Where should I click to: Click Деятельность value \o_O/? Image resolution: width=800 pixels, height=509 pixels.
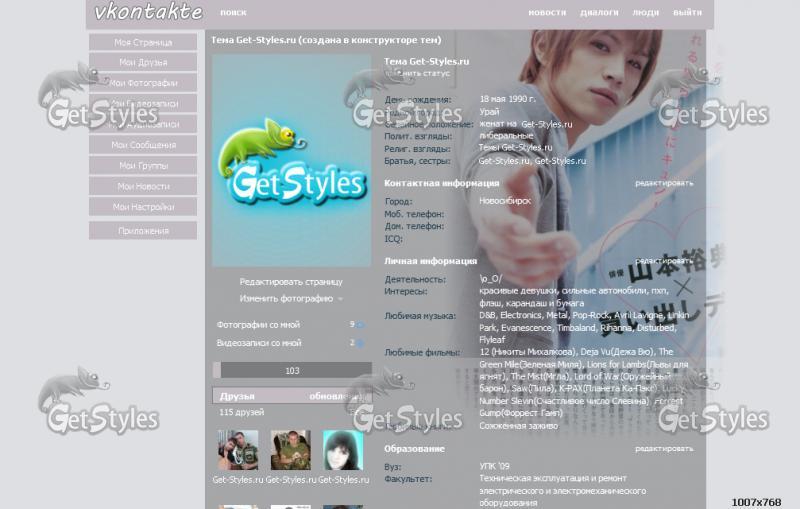click(x=490, y=279)
